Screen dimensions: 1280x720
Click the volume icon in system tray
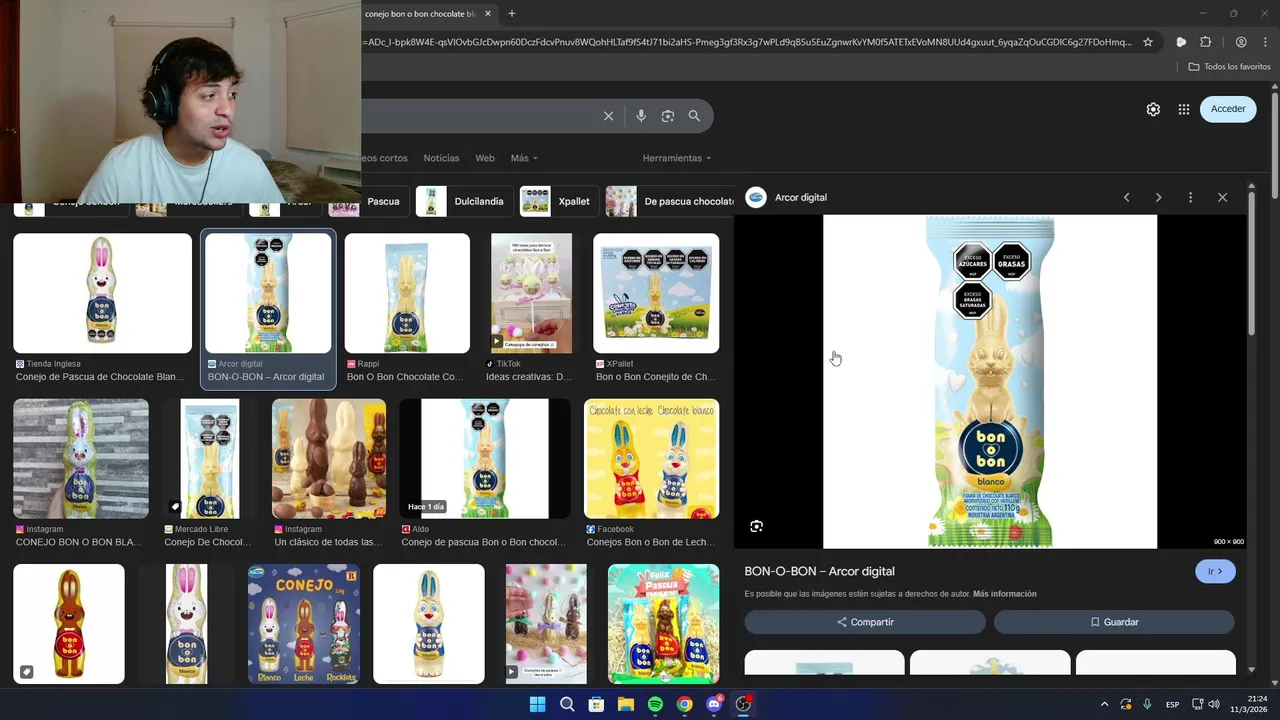point(1213,704)
